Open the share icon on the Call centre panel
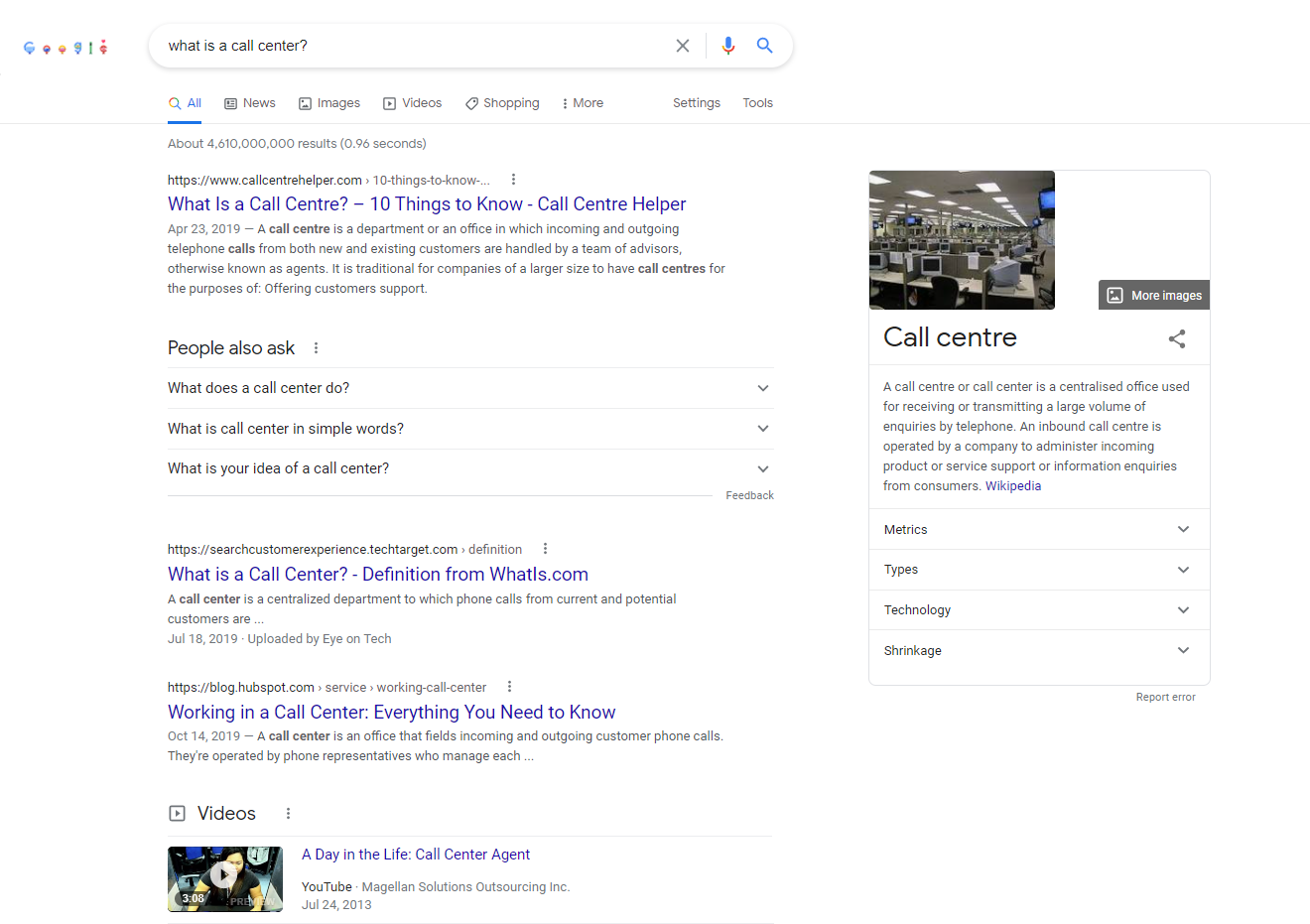The width and height of the screenshot is (1310, 924). point(1177,338)
